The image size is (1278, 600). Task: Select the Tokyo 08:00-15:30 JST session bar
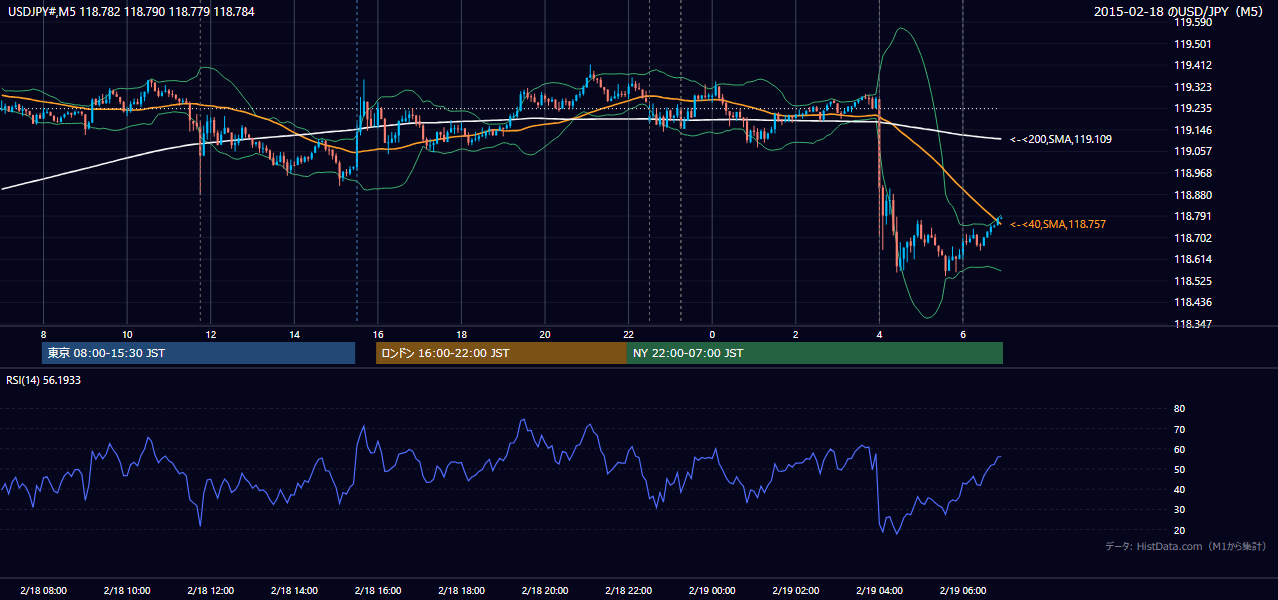pyautogui.click(x=199, y=353)
